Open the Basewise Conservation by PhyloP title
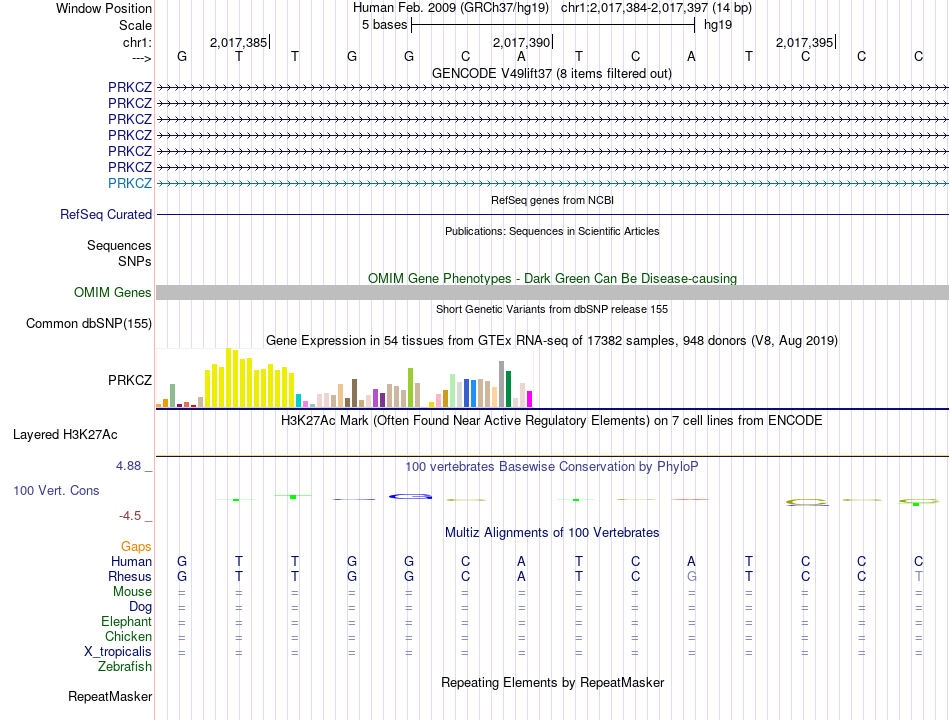 pos(552,467)
